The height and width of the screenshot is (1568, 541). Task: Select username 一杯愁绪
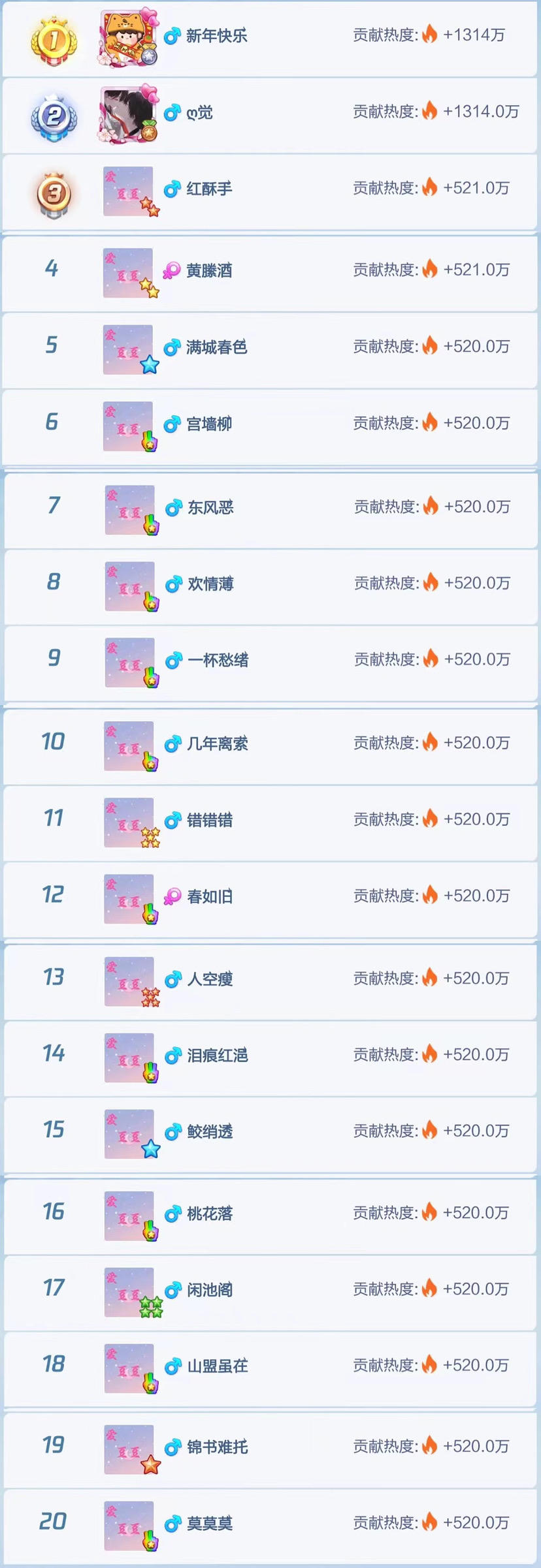[218, 660]
